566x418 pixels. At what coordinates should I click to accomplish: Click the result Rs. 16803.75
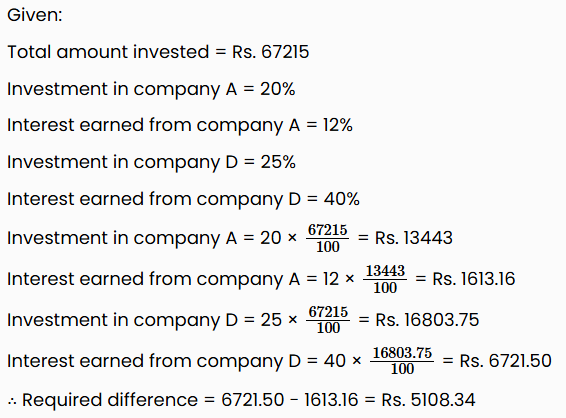[427, 320]
